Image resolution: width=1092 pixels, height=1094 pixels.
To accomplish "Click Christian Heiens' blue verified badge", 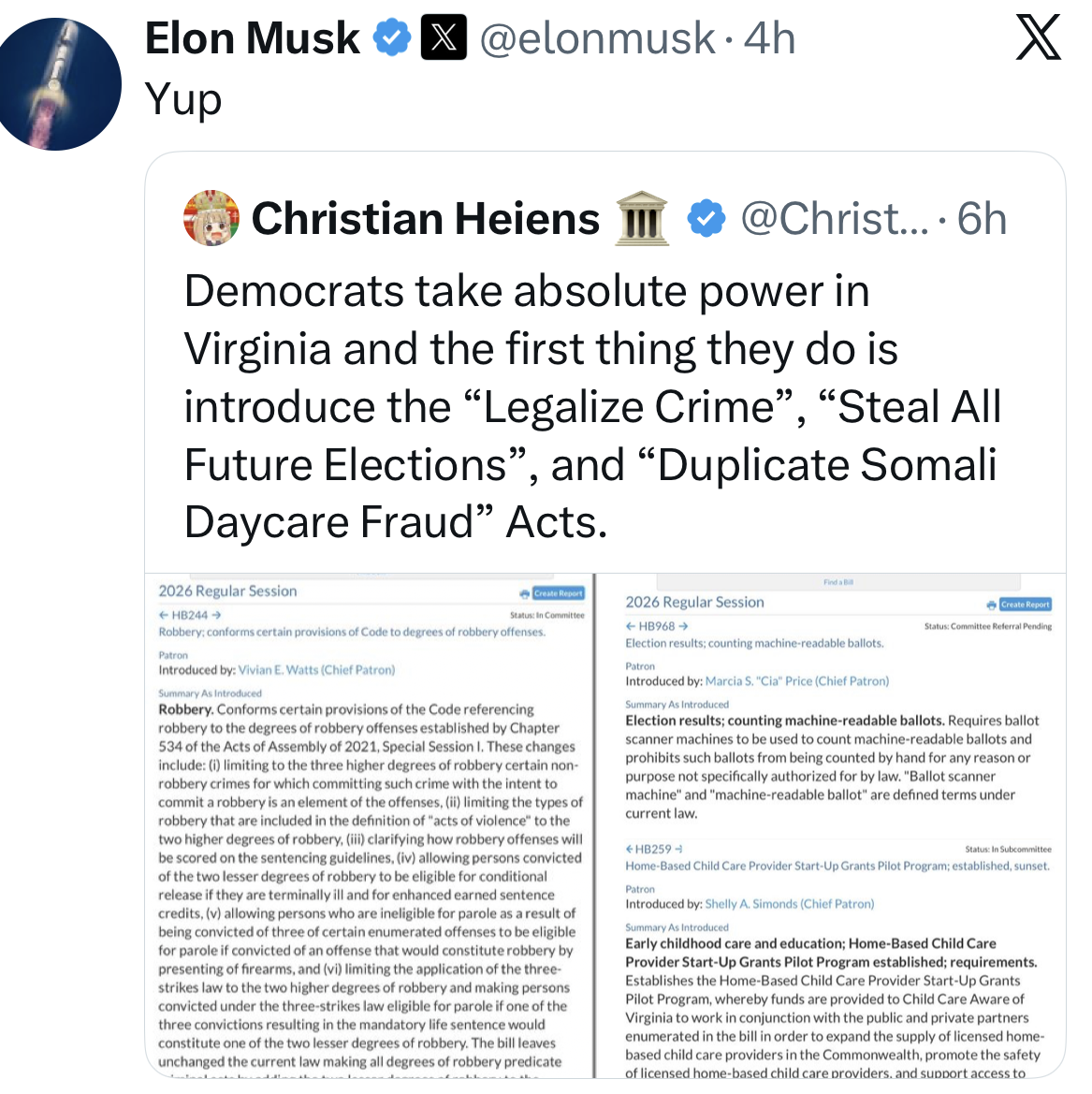I will click(x=706, y=218).
